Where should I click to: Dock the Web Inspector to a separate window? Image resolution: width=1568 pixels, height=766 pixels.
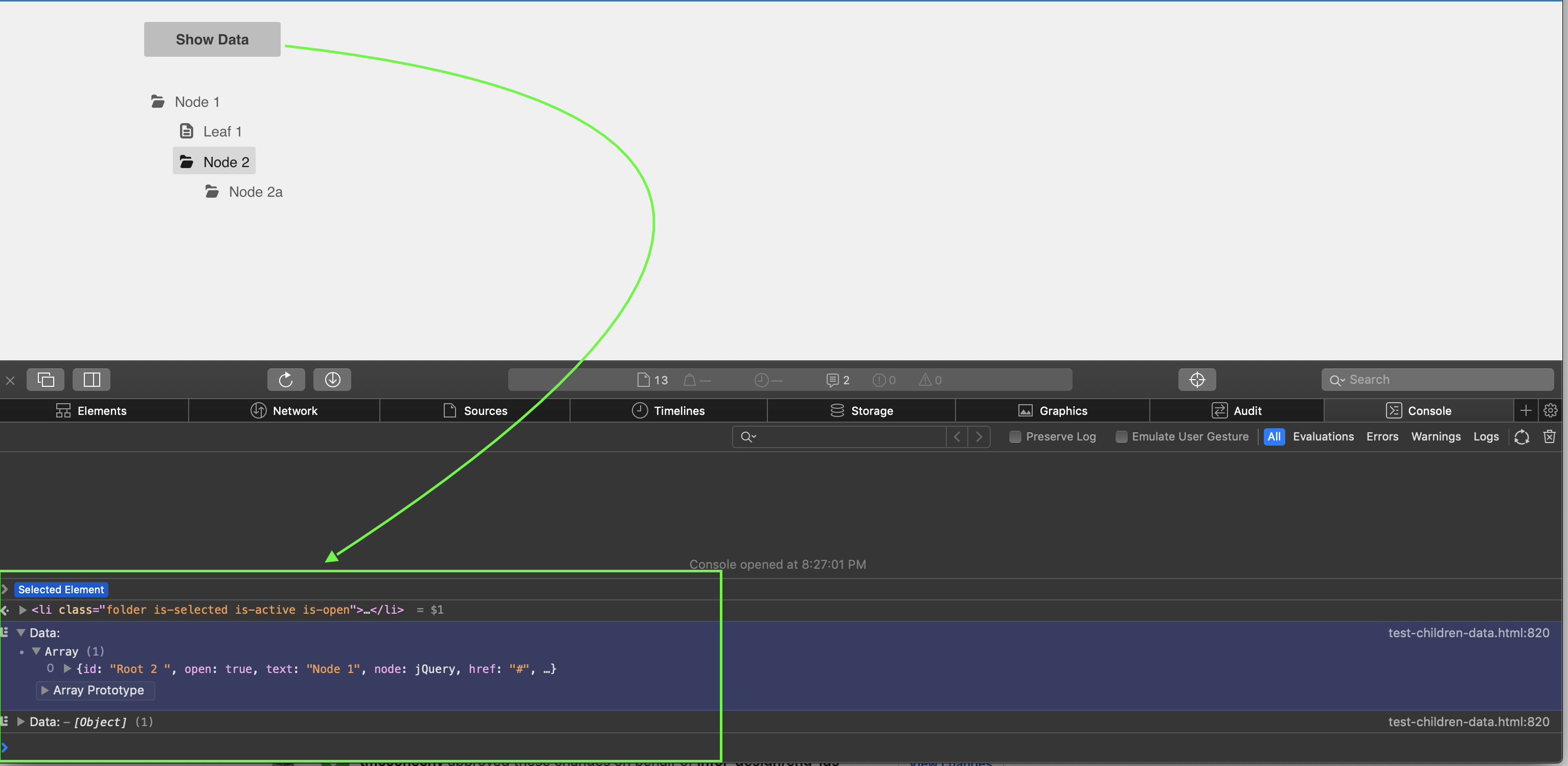[x=46, y=380]
